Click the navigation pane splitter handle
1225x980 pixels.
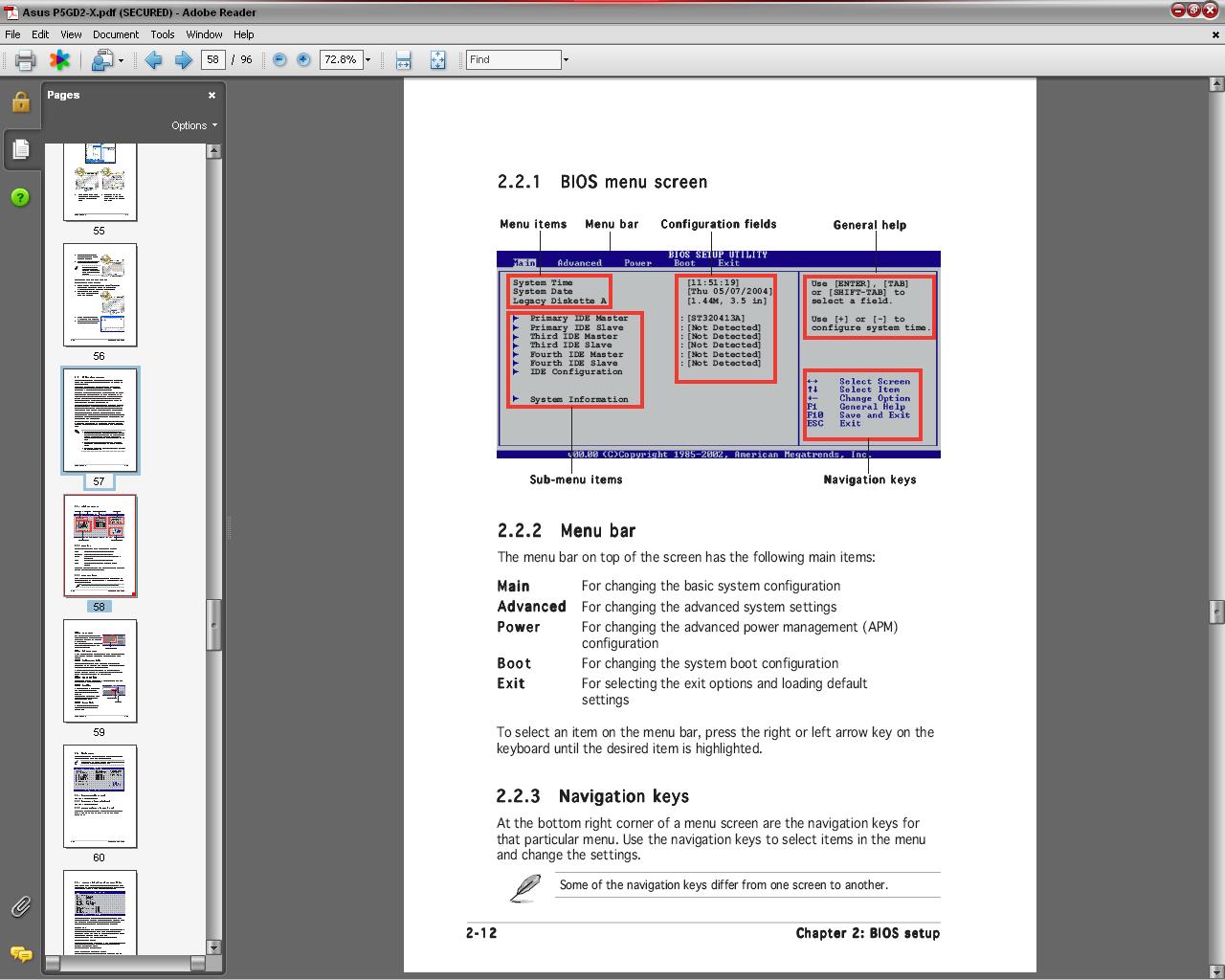click(x=228, y=527)
